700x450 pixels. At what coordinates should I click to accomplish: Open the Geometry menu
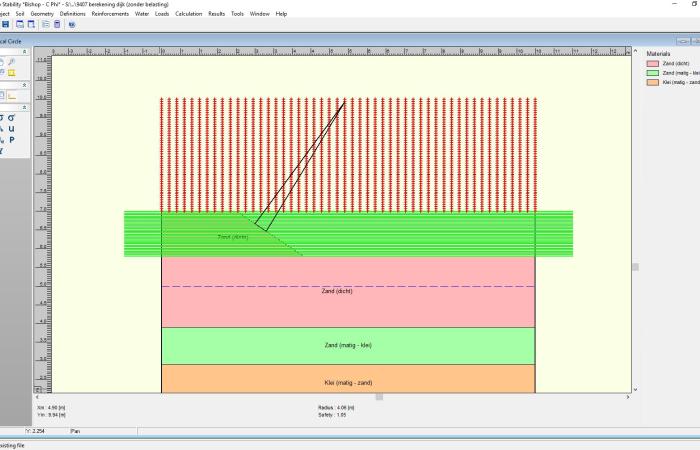42,14
